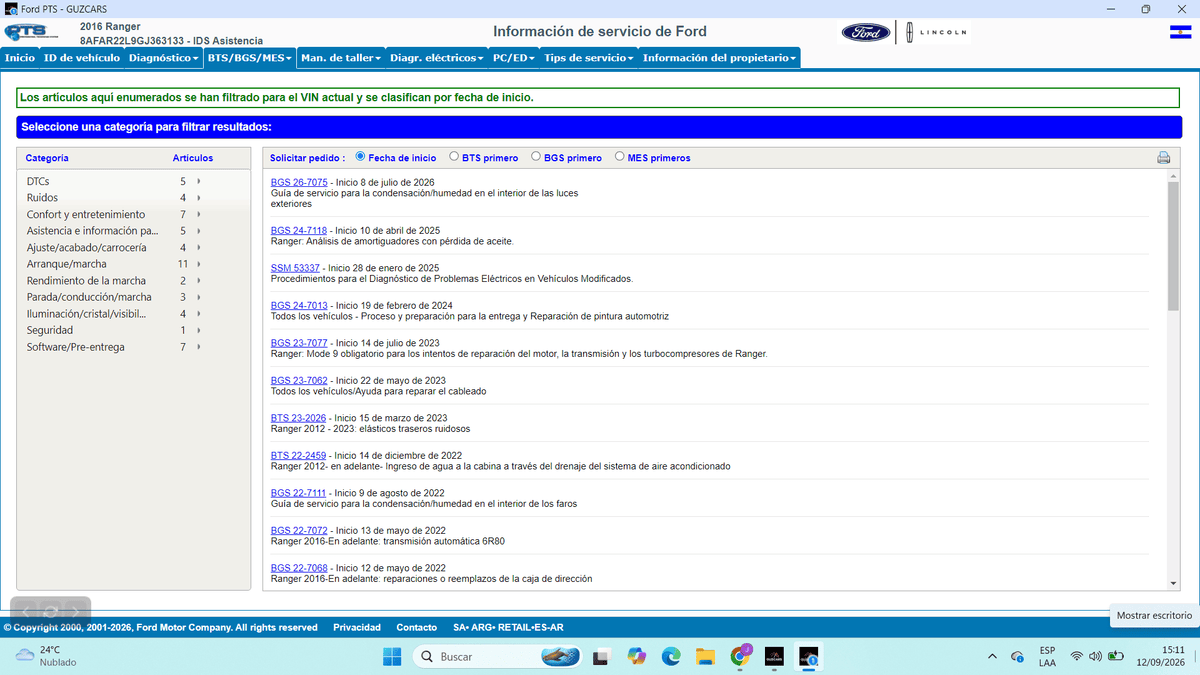The width and height of the screenshot is (1200, 675).
Task: Open network and volume quick settings
Action: [1097, 656]
